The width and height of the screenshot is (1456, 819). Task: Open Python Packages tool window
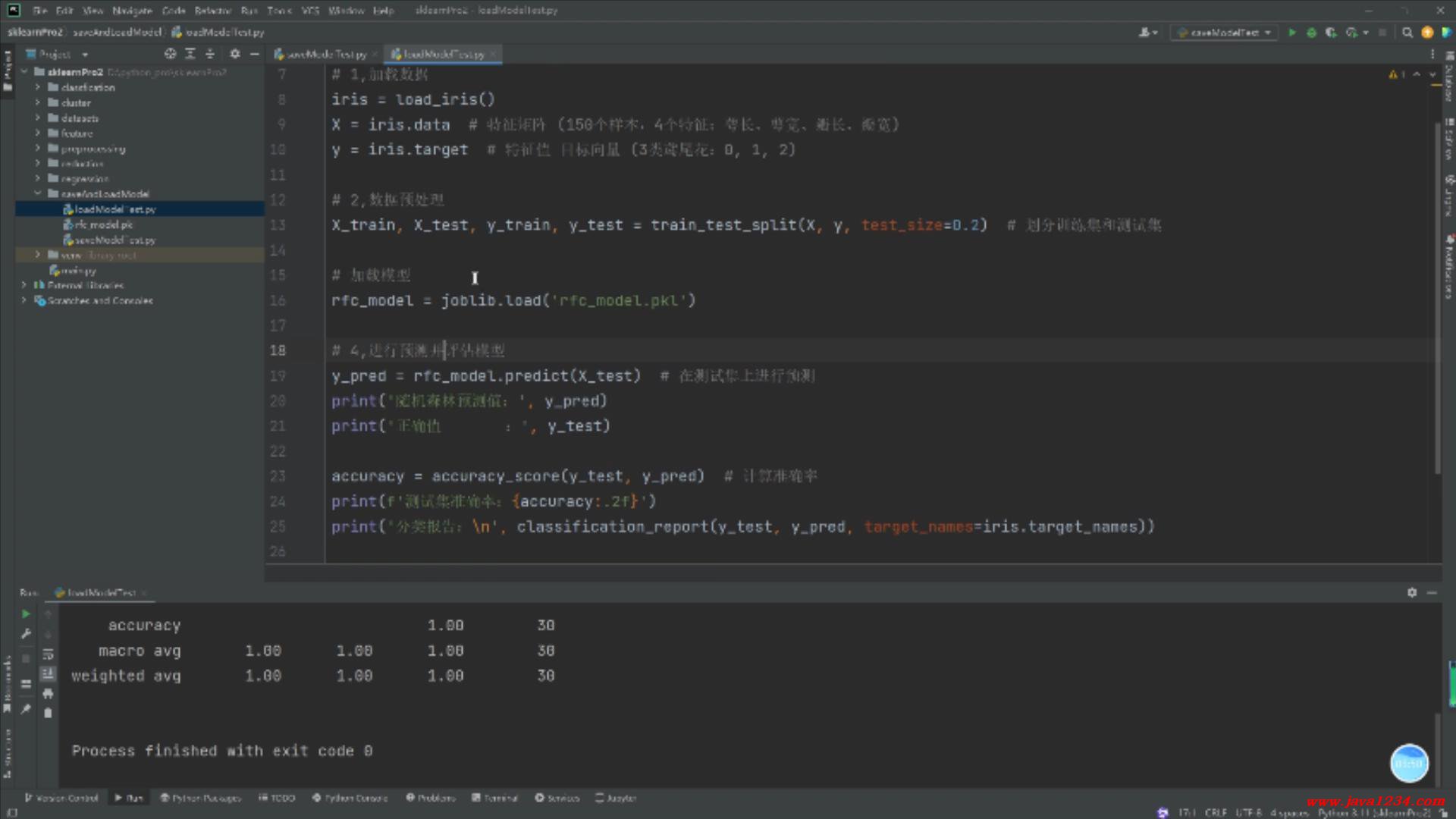(200, 798)
